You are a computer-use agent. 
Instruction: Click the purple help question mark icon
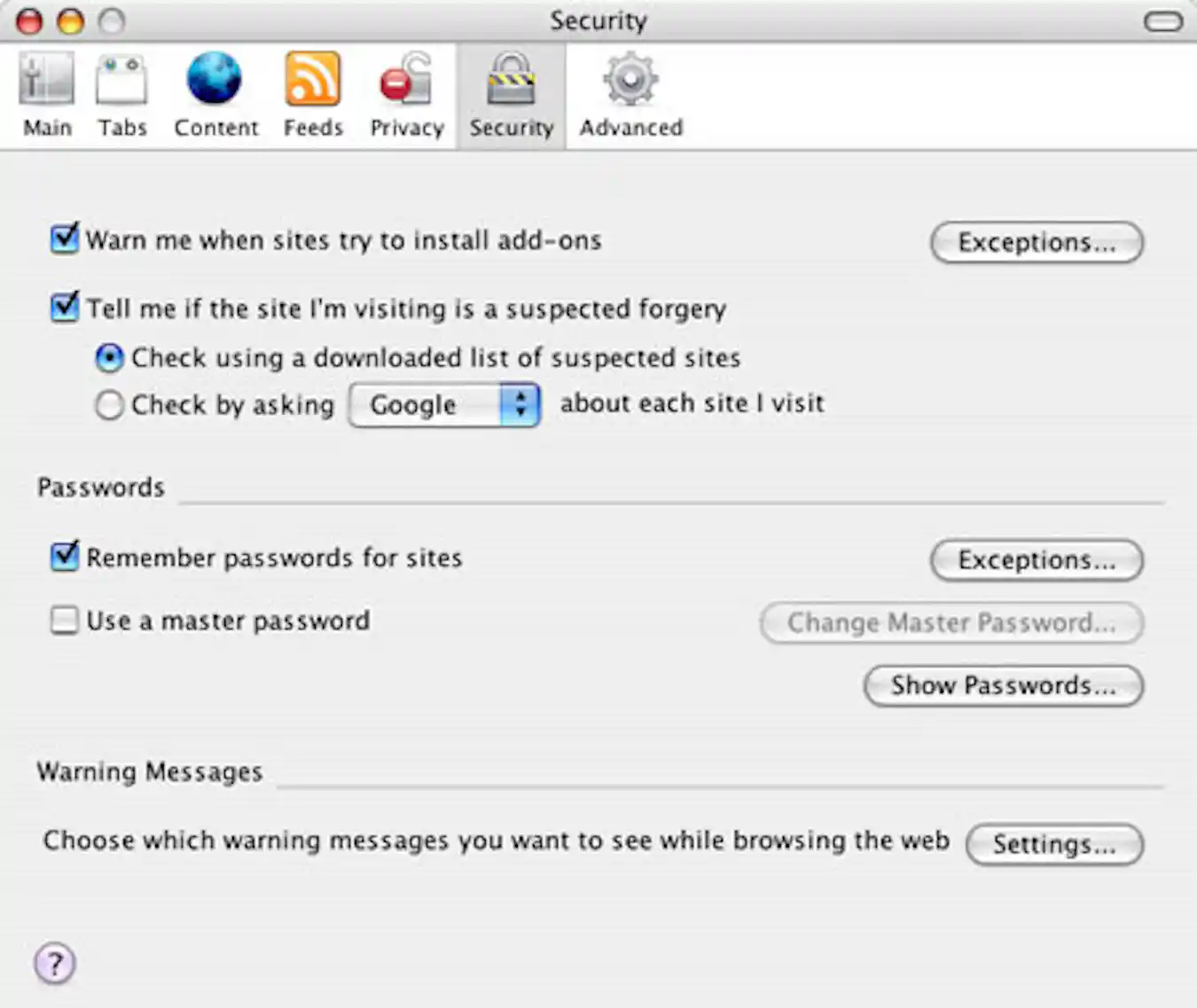click(x=55, y=964)
